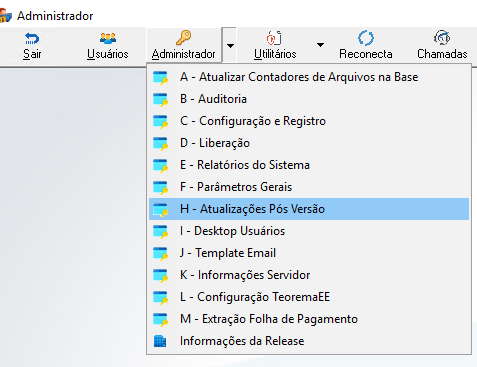Click the icon beside E - Relatórios do Sistema
The width and height of the screenshot is (477, 367).
160,166
